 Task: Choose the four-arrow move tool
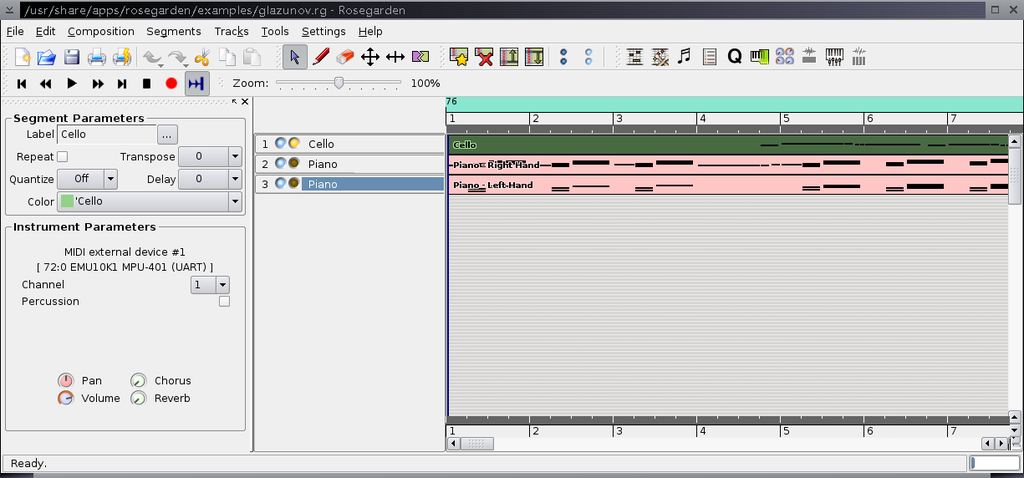[370, 57]
